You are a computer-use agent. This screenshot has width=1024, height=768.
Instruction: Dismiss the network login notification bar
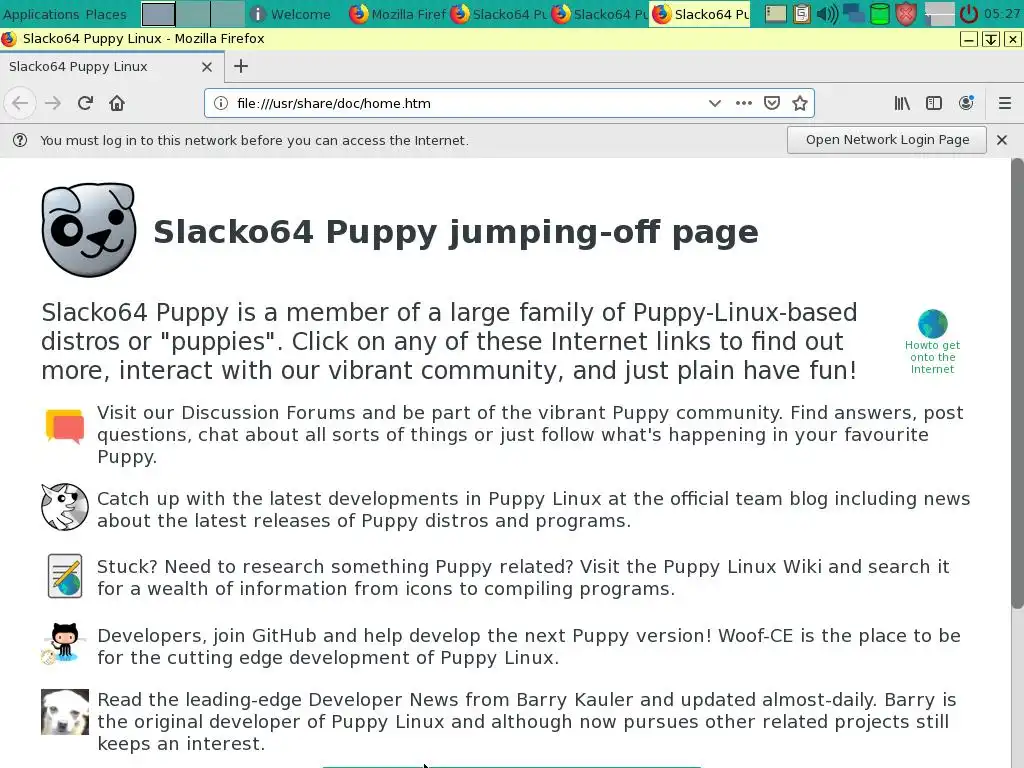[x=1002, y=140]
